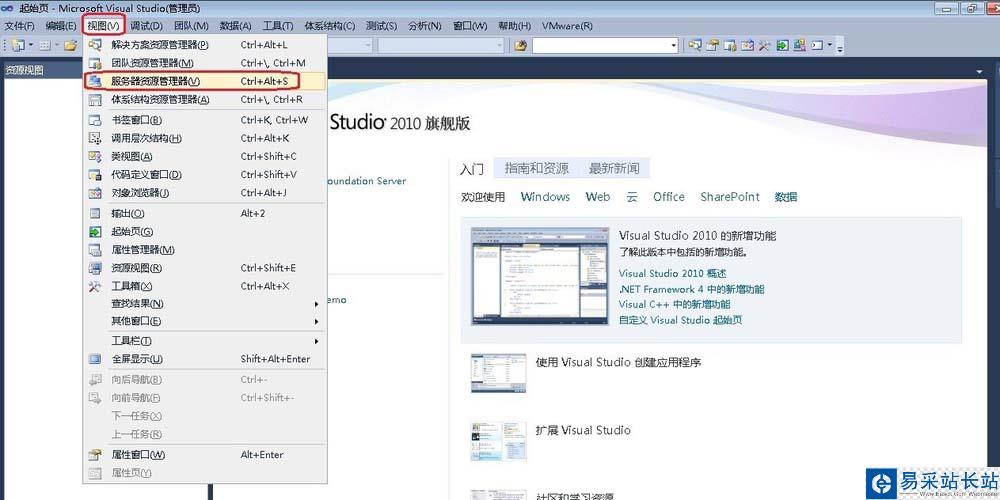Click the Command Window toolbar icon
Image resolution: width=1000 pixels, height=500 pixels.
coord(817,45)
